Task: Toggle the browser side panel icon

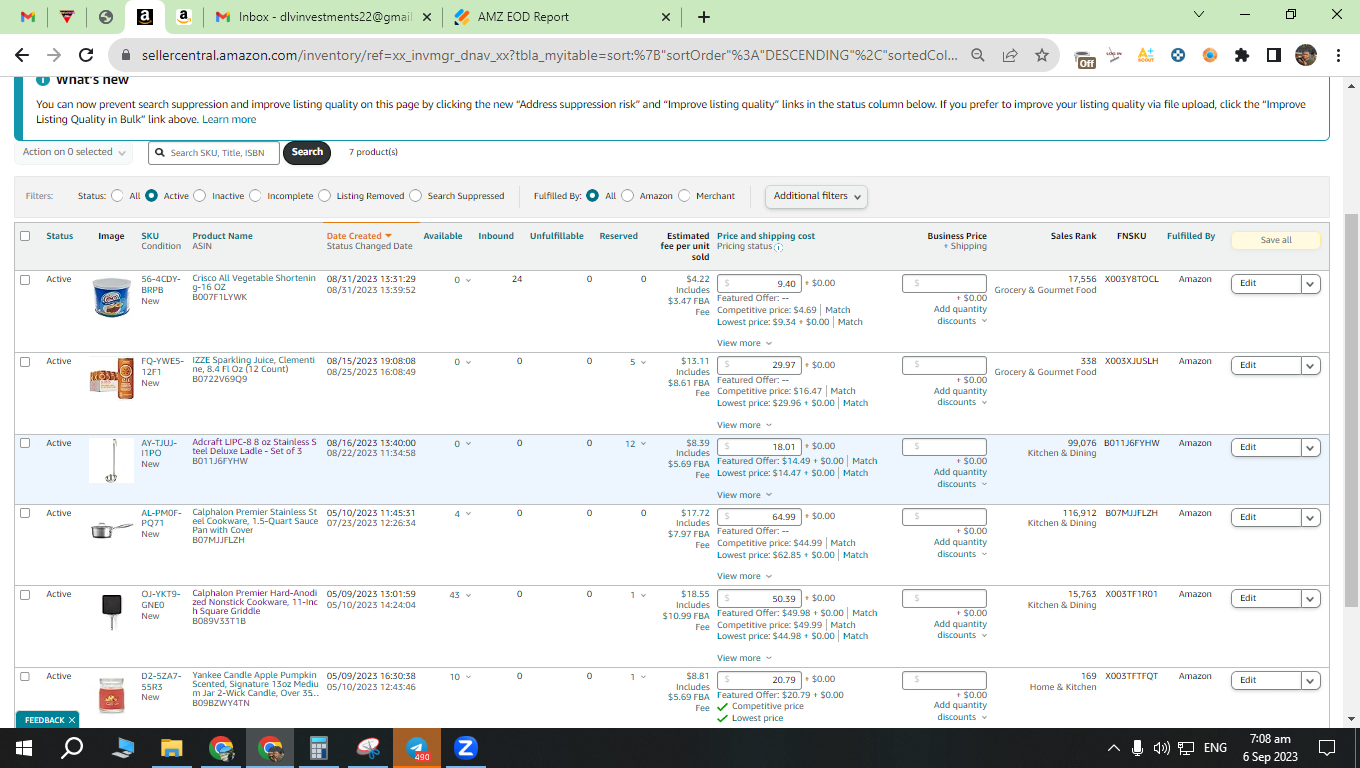Action: pos(1273,56)
